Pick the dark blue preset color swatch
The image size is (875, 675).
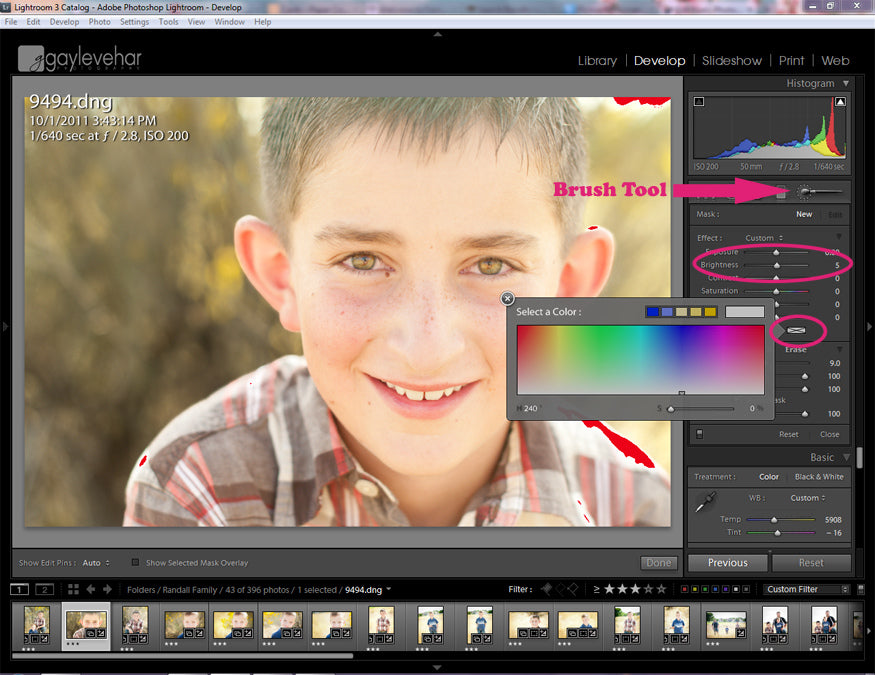652,312
